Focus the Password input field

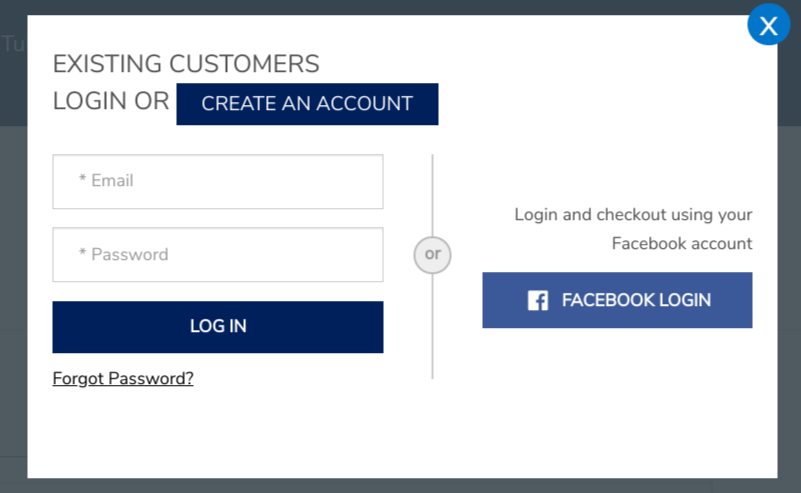218,254
